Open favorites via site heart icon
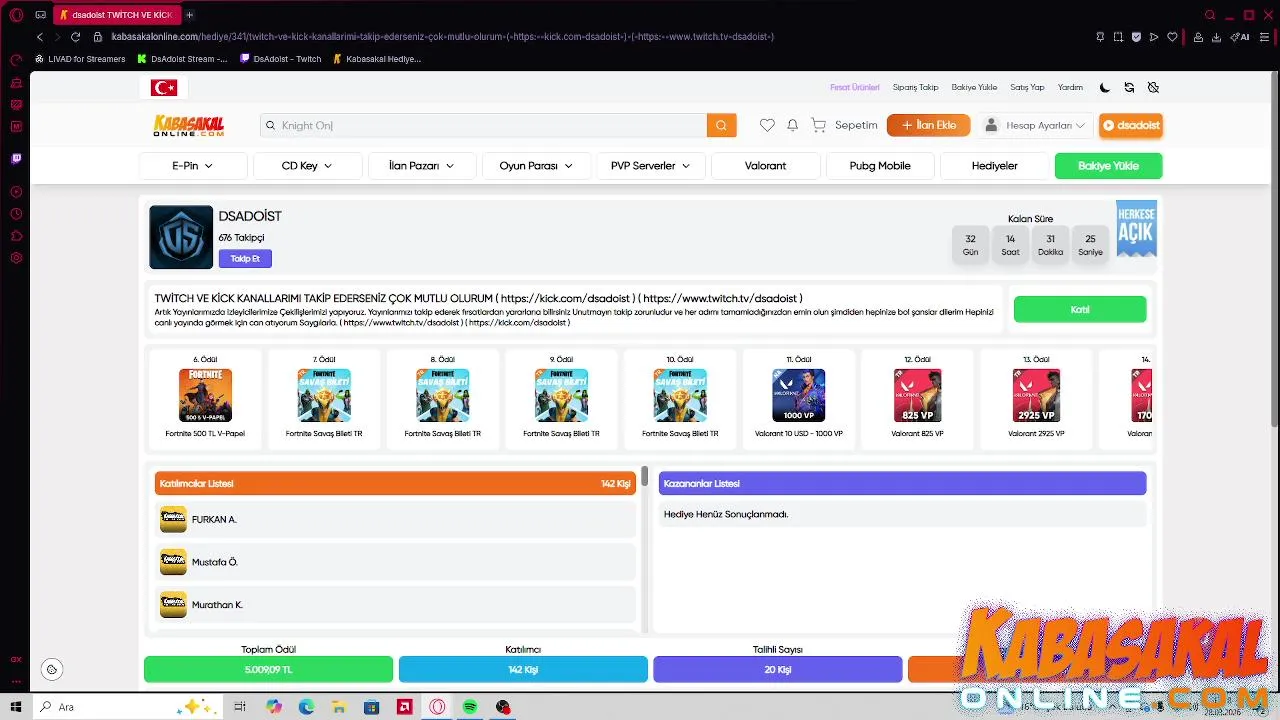 pos(767,125)
